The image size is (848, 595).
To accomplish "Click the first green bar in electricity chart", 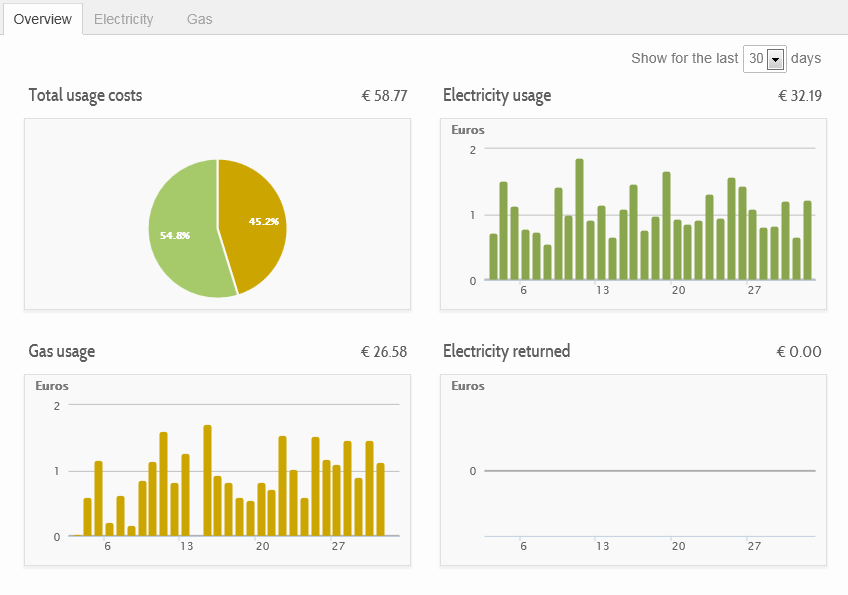I will pyautogui.click(x=493, y=257).
